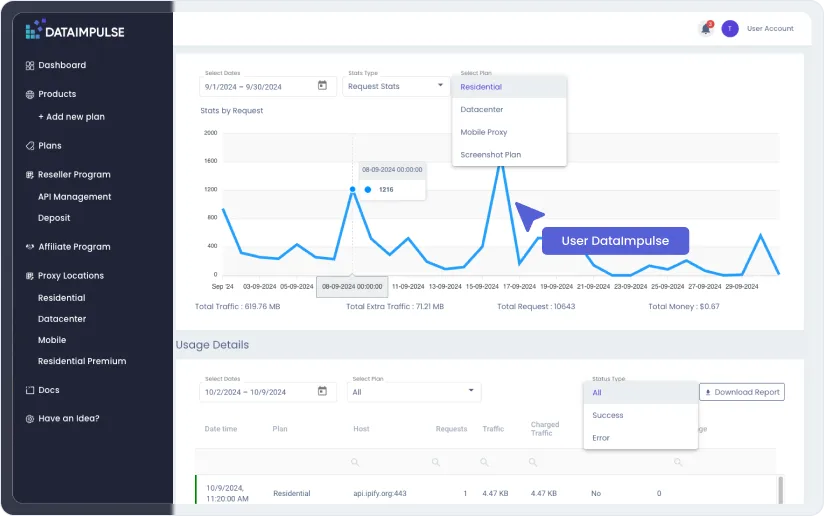Click Download Report button

coord(741,392)
